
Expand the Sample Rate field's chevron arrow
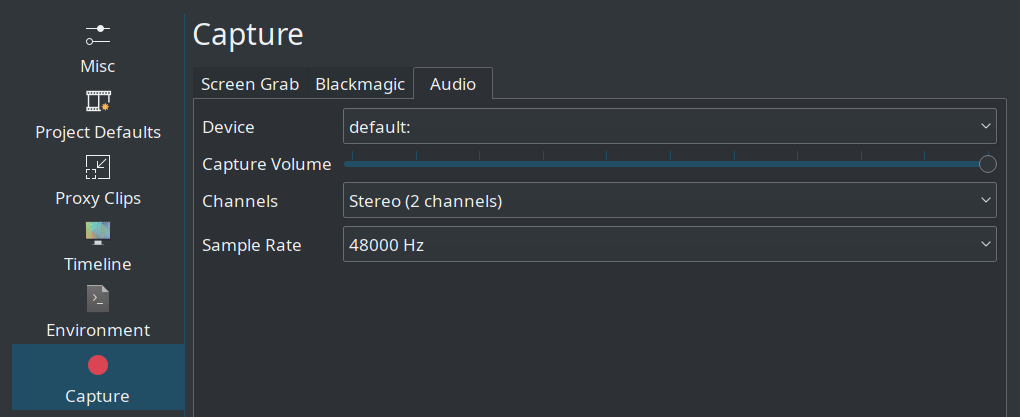pyautogui.click(x=986, y=244)
